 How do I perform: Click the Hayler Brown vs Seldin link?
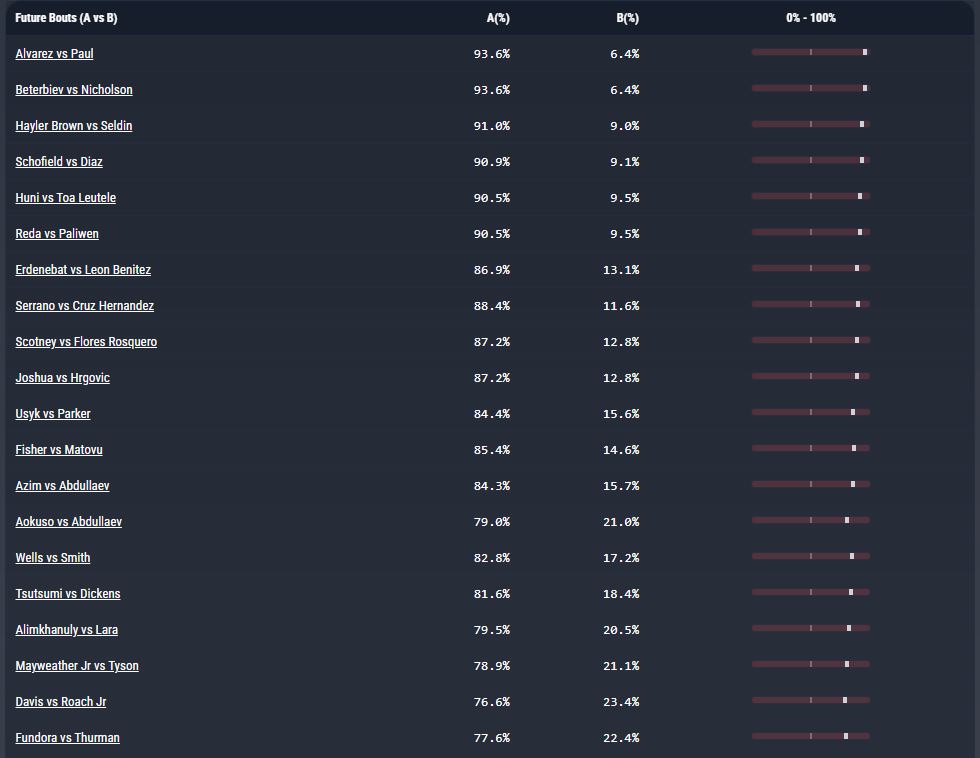coord(73,126)
